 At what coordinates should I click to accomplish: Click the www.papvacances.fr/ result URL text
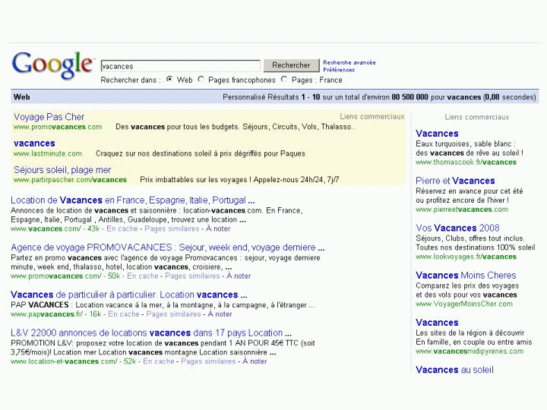pyautogui.click(x=46, y=314)
